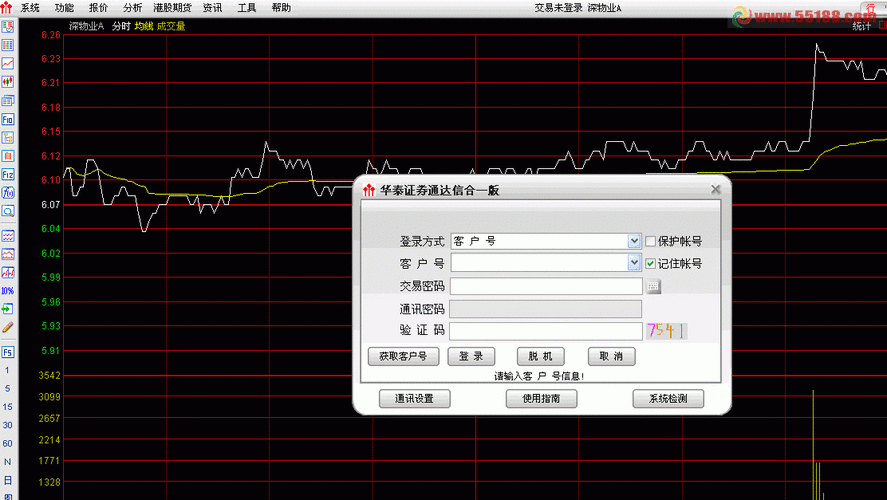The height and width of the screenshot is (500, 887).
Task: Click the 获取客户号 button
Action: point(403,356)
